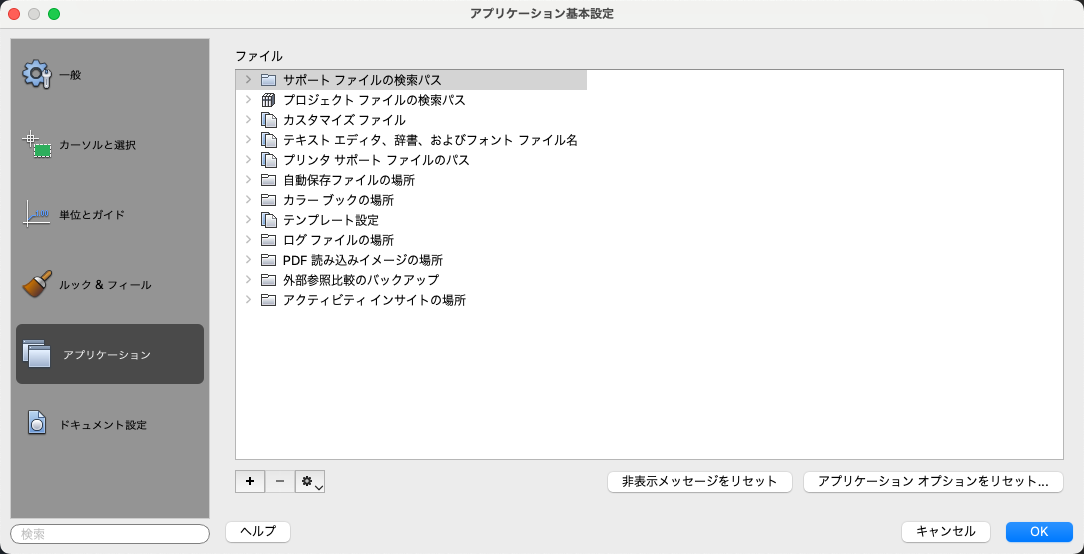This screenshot has height=554, width=1084.
Task: Expand テキスト エディタ、辞書 node
Action: tap(248, 140)
